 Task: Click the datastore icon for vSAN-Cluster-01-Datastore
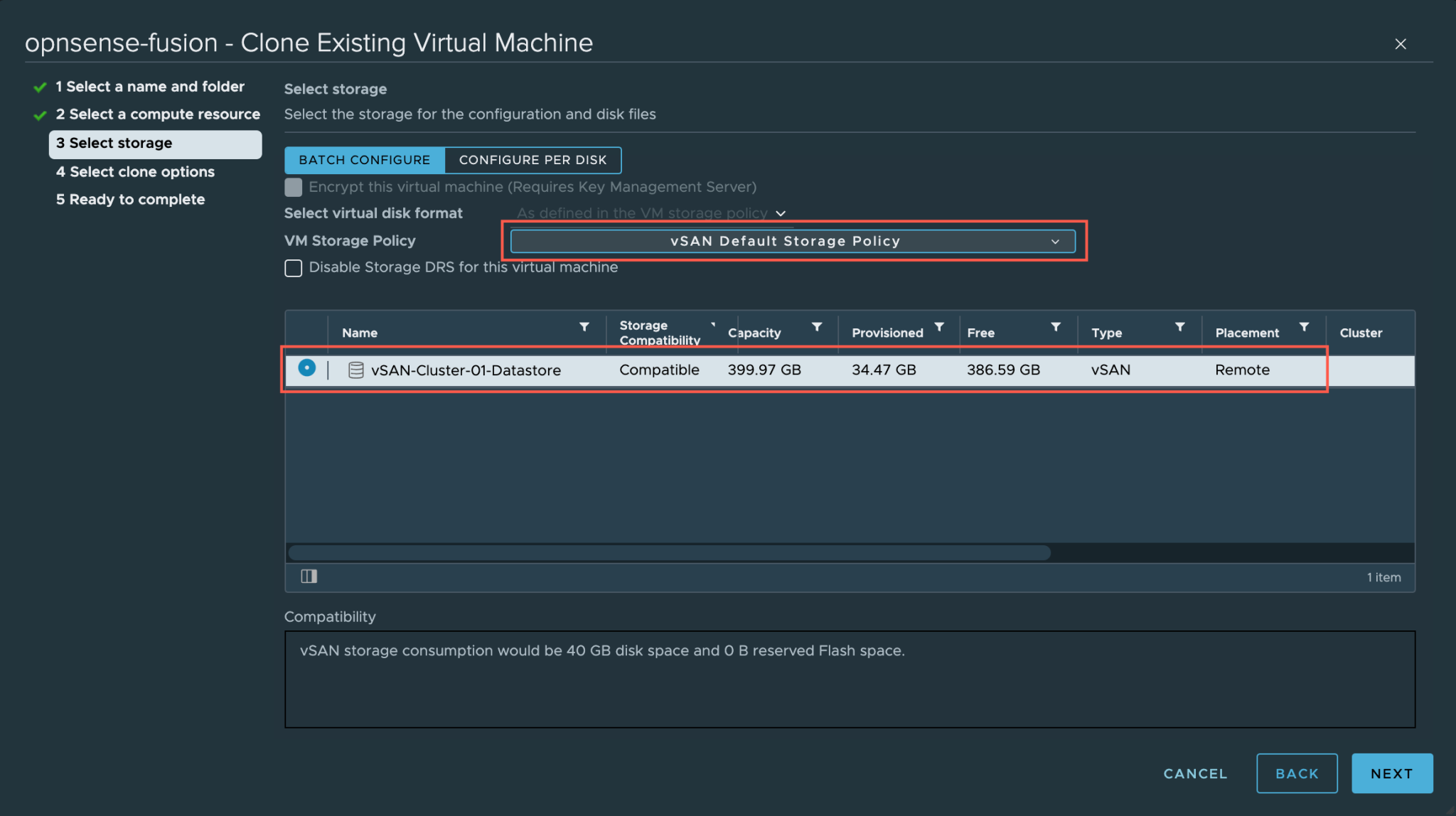pyautogui.click(x=355, y=370)
